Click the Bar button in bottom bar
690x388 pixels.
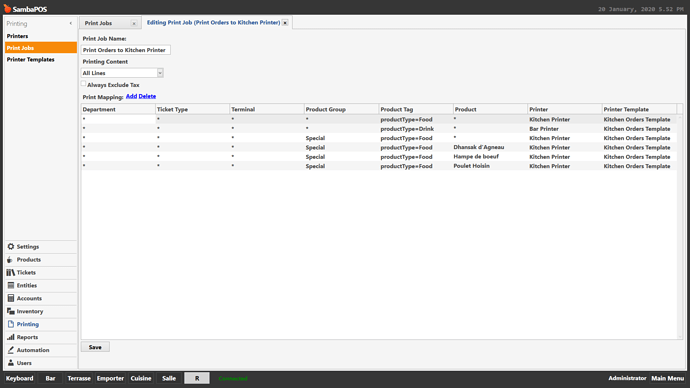point(51,378)
